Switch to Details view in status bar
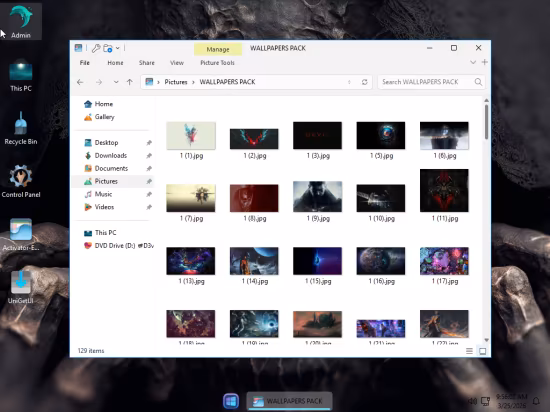550x412 pixels. pyautogui.click(x=469, y=351)
